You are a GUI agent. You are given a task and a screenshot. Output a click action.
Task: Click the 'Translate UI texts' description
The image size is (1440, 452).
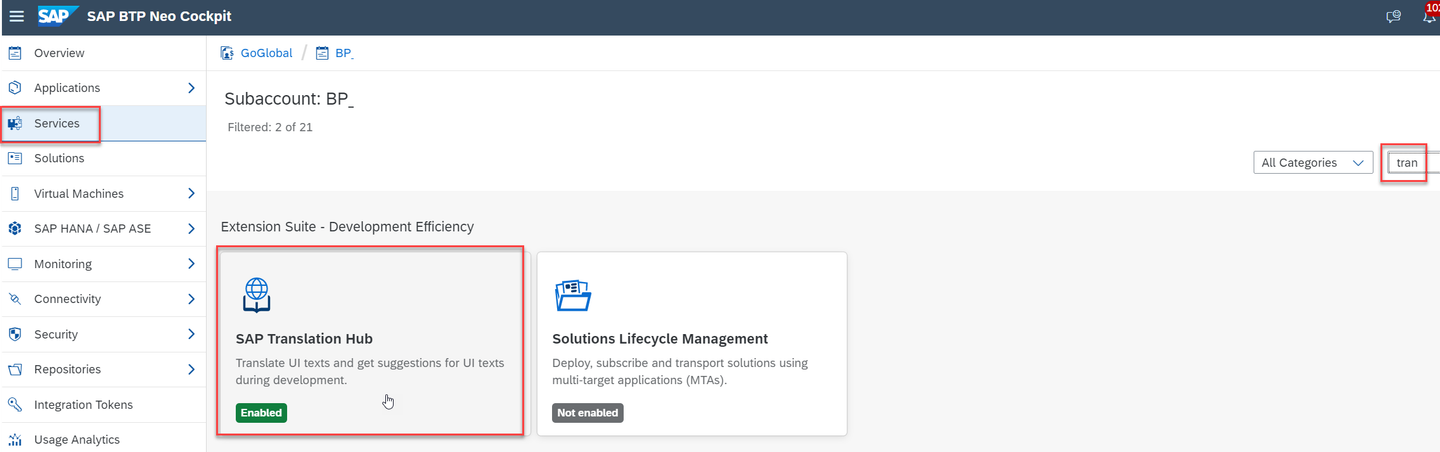point(370,371)
